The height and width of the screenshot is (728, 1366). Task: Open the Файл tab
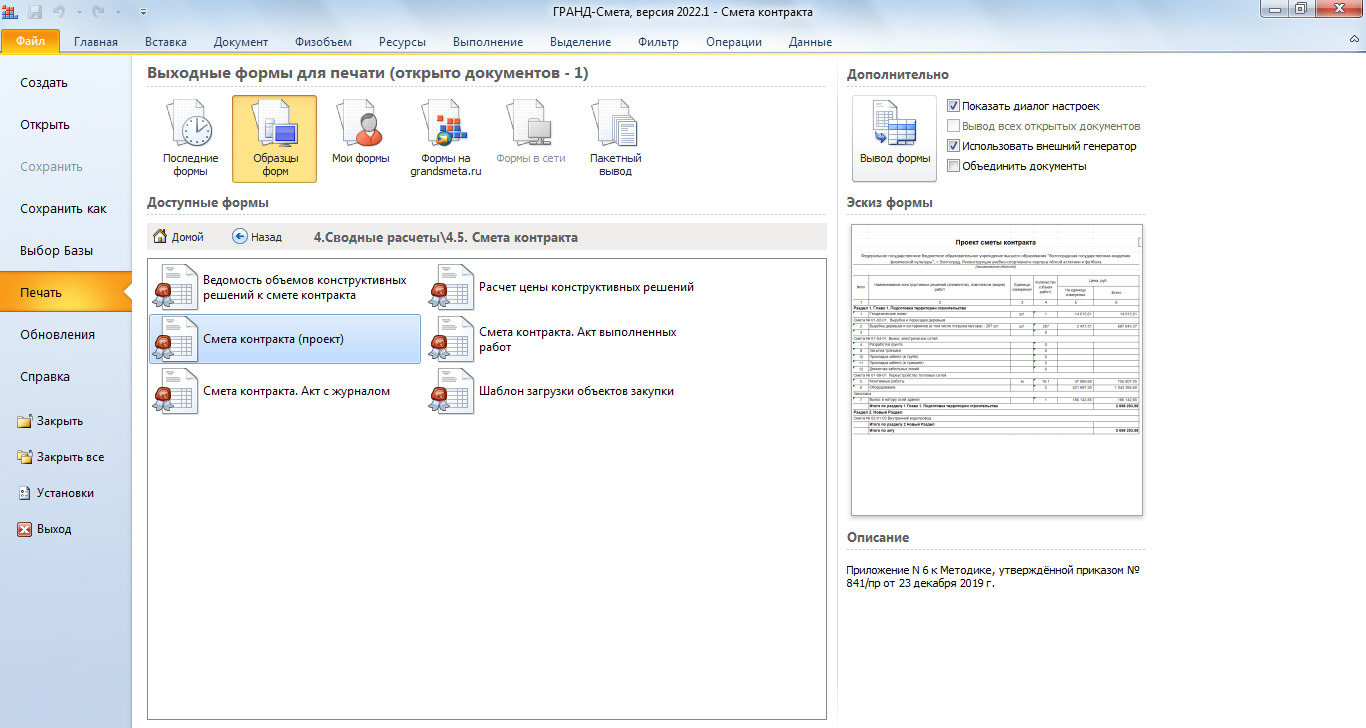click(x=30, y=41)
